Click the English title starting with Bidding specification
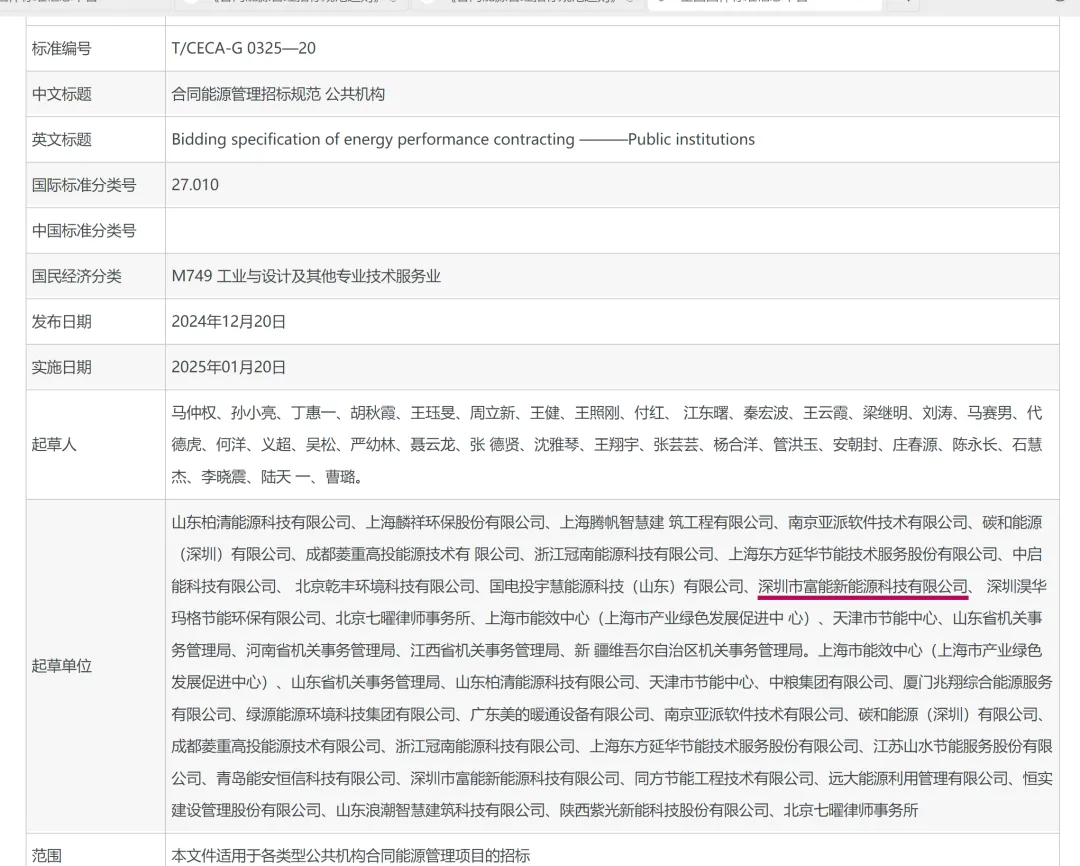Image resolution: width=1080 pixels, height=866 pixels. tap(463, 139)
